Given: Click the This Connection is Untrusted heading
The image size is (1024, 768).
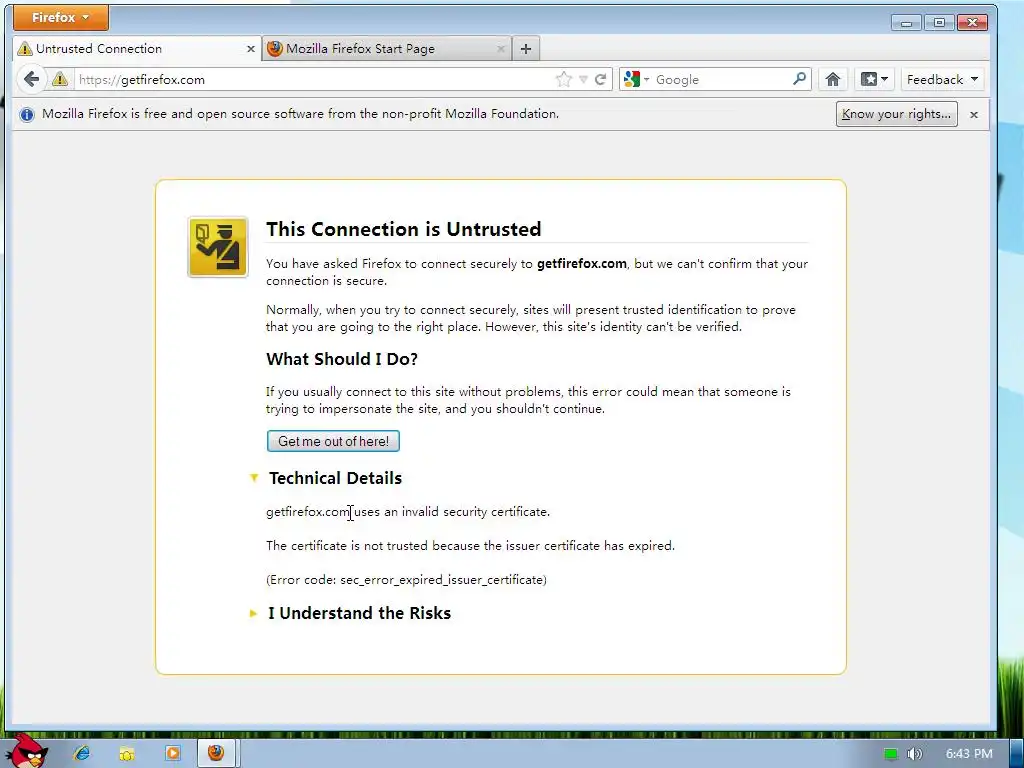Looking at the screenshot, I should point(404,229).
